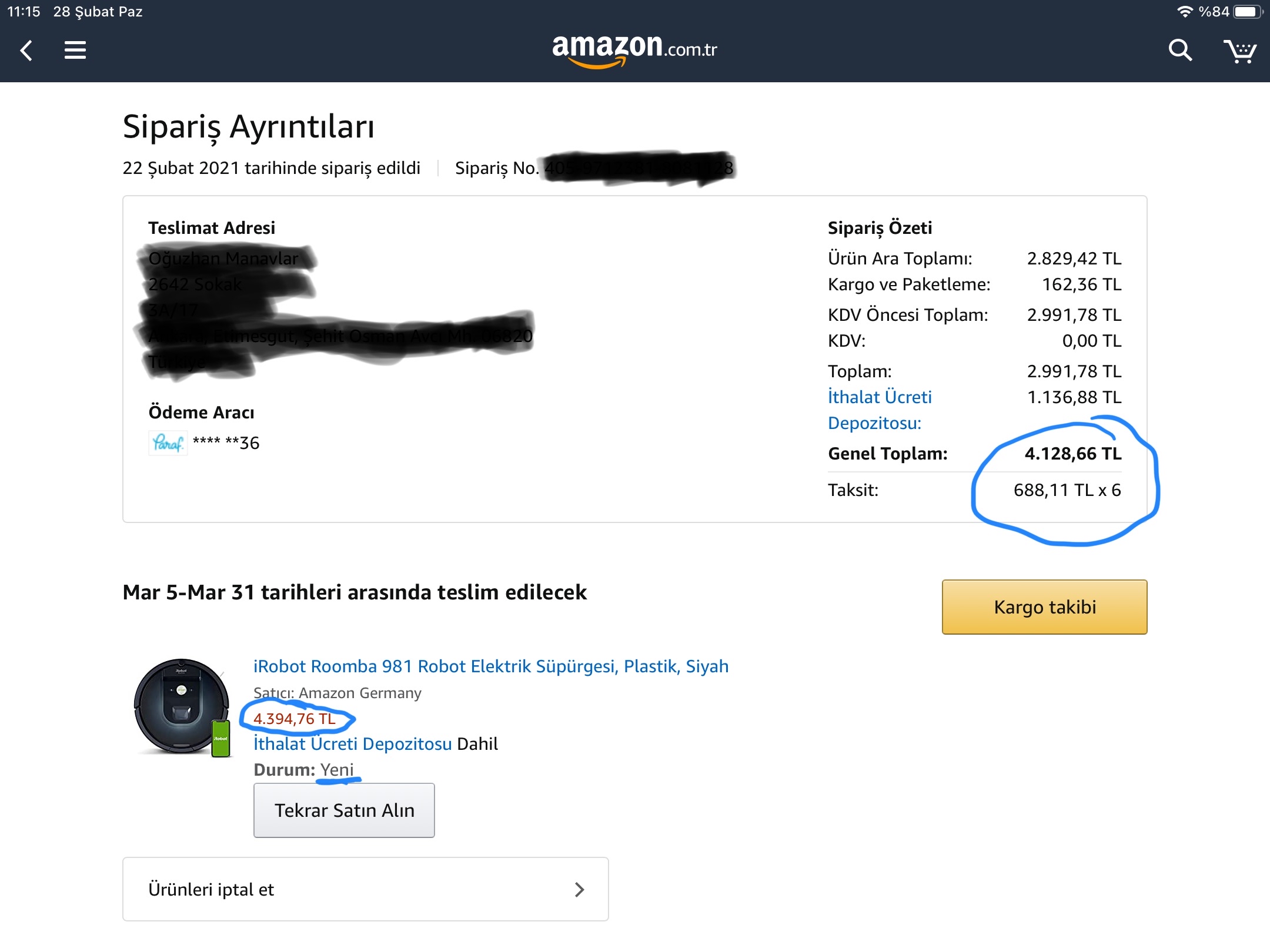Tap the masked card number **36
Viewport: 1270px width, 952px height.
click(226, 443)
